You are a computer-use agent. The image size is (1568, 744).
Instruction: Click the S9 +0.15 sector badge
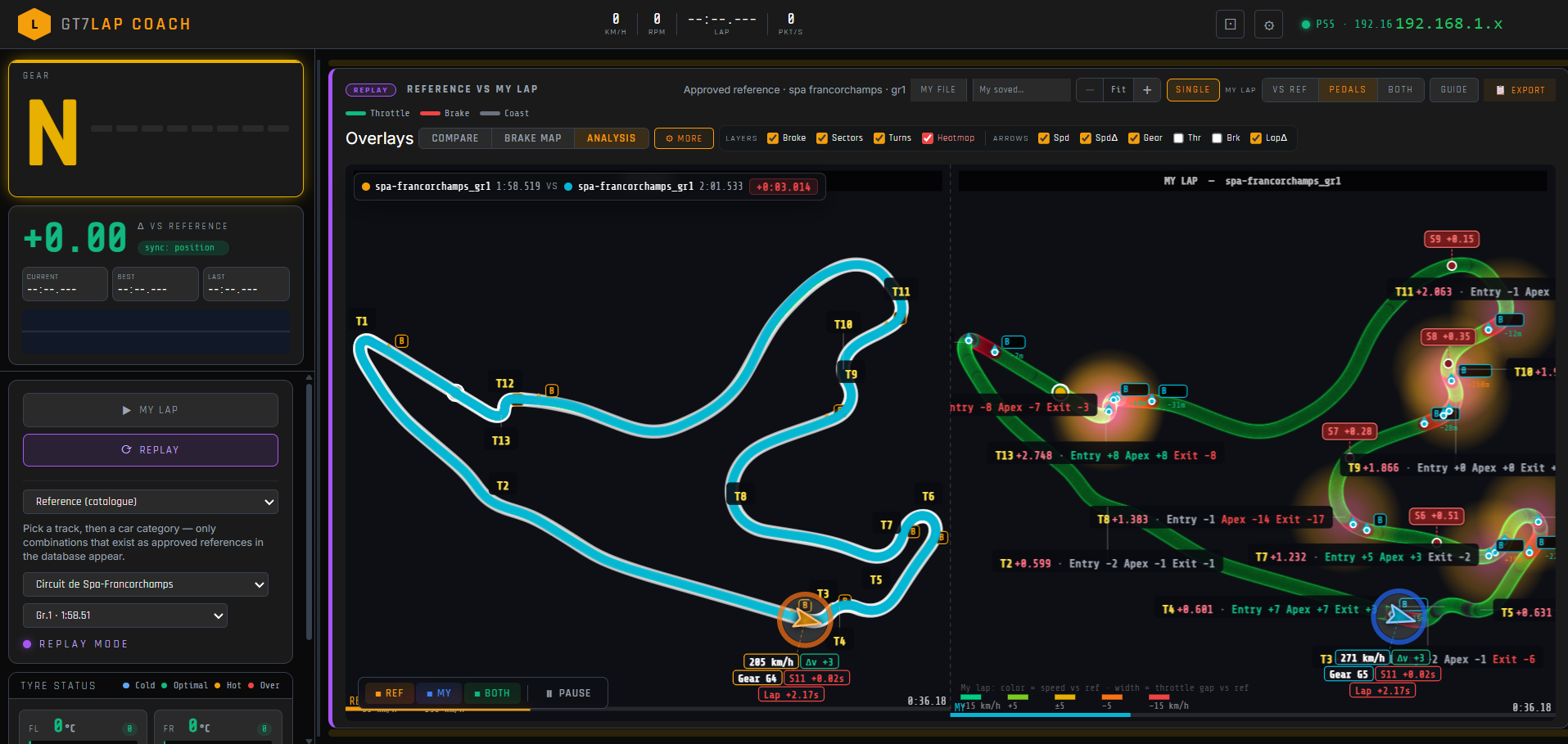pos(1452,239)
